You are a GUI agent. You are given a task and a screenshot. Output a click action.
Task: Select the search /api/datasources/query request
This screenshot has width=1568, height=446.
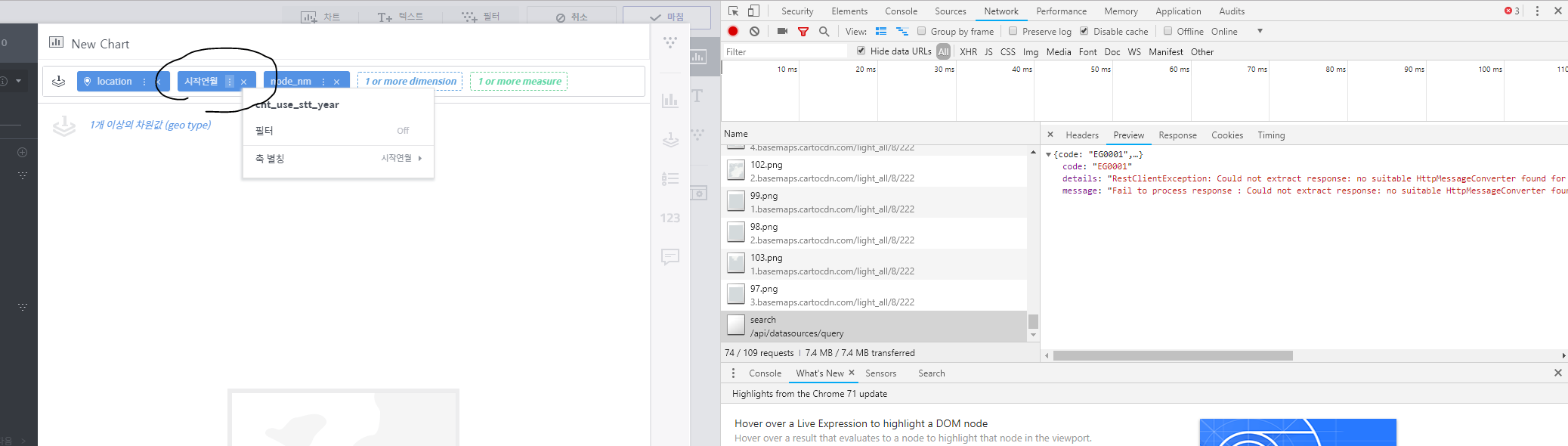coord(874,326)
